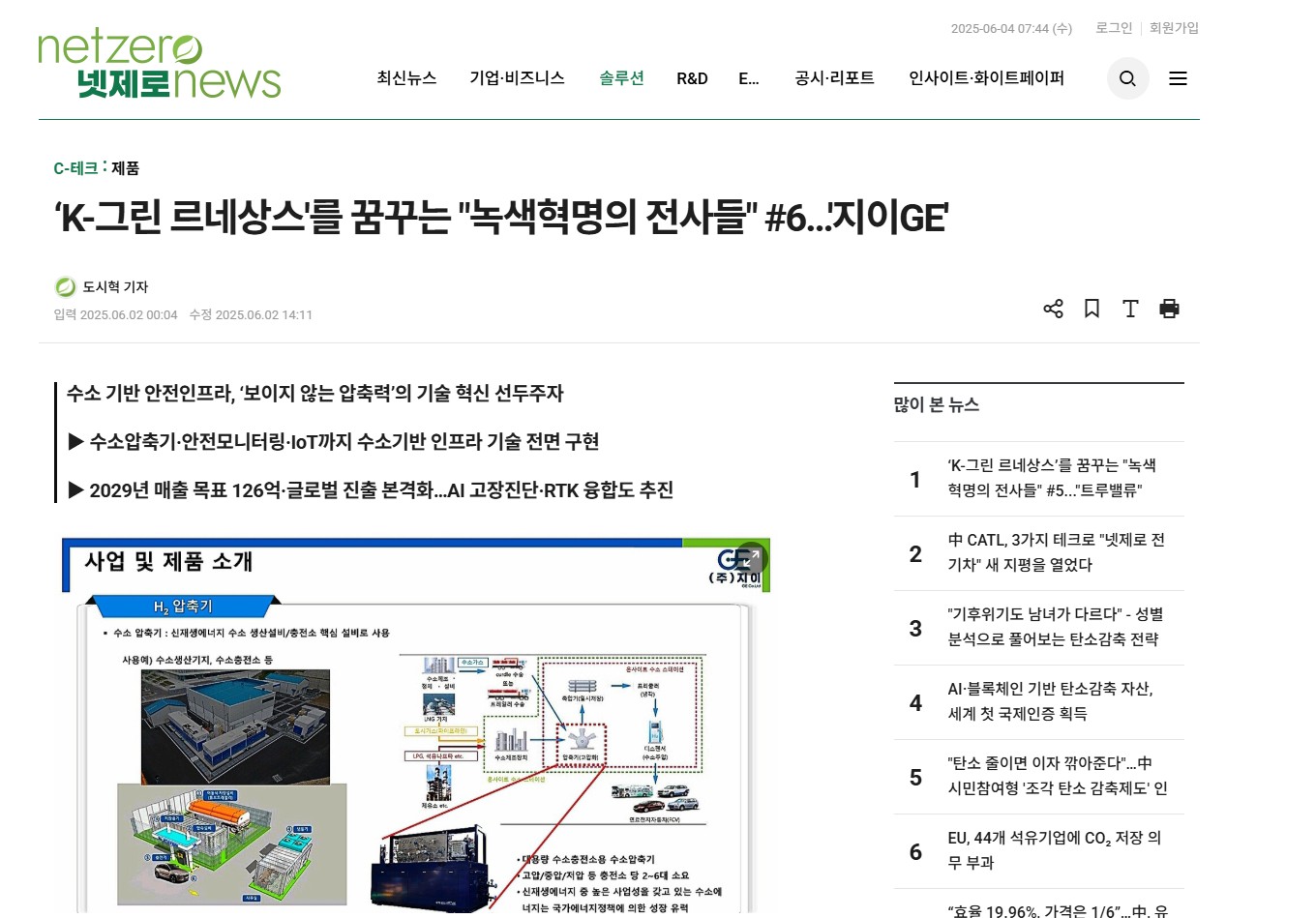Open top-ranked article about 트루밸류
The width and height of the screenshot is (1316, 918).
click(x=1052, y=478)
